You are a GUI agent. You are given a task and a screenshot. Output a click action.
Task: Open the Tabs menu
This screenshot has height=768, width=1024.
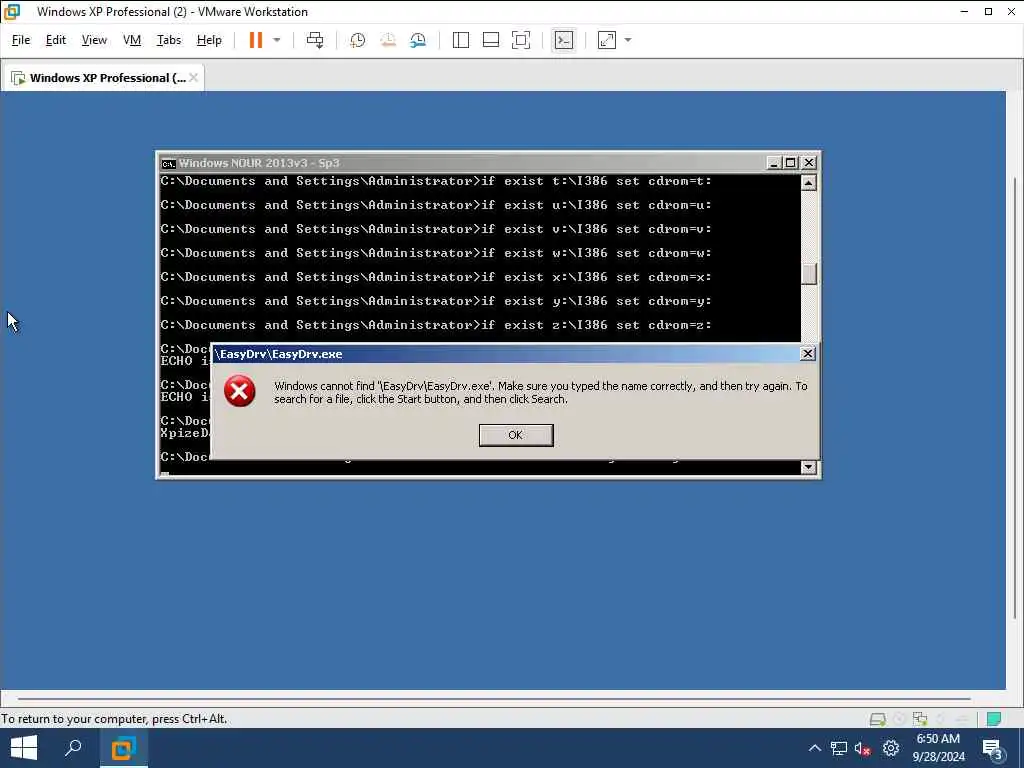click(168, 40)
